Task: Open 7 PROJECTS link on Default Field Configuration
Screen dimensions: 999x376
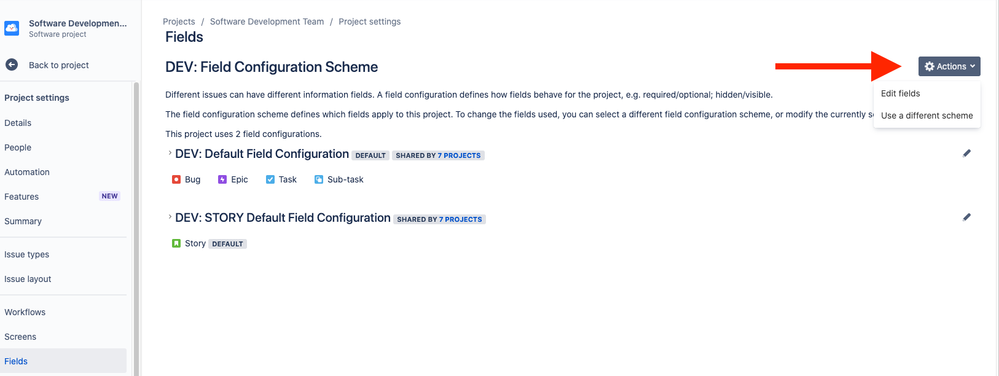Action: [x=459, y=155]
